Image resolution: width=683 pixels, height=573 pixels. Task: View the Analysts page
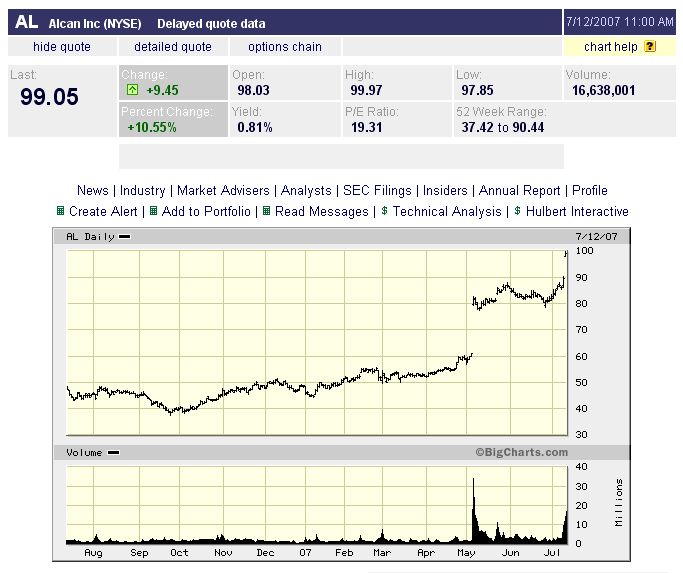[x=306, y=190]
